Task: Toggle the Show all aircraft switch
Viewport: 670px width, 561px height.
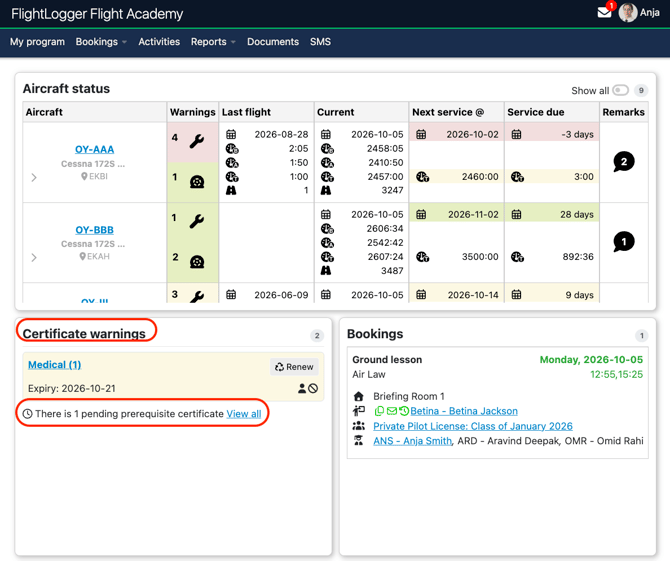Action: coord(620,91)
